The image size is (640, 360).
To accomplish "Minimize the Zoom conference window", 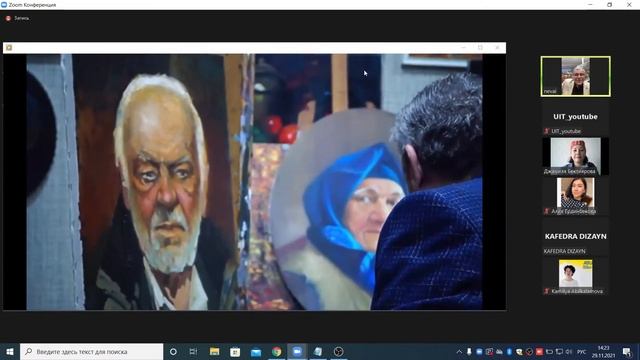I will coord(590,4).
